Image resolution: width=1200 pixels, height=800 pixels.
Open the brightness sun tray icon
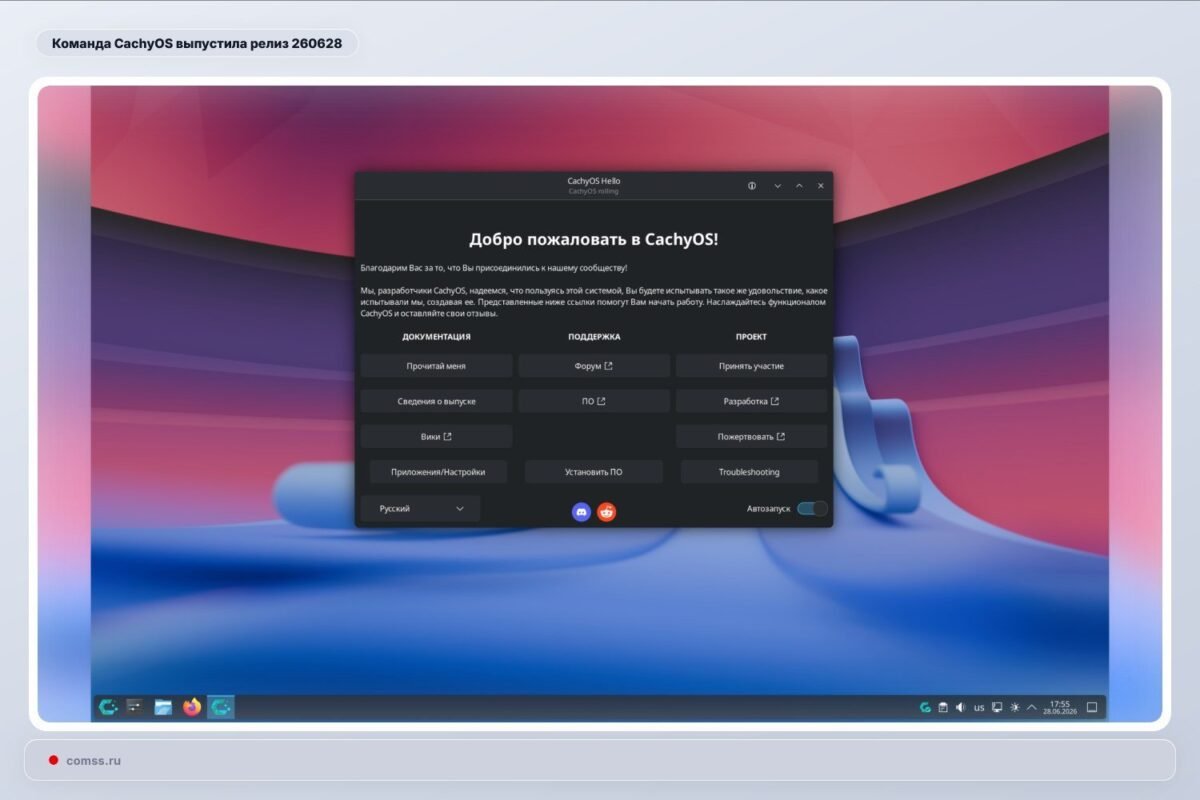pos(1015,707)
